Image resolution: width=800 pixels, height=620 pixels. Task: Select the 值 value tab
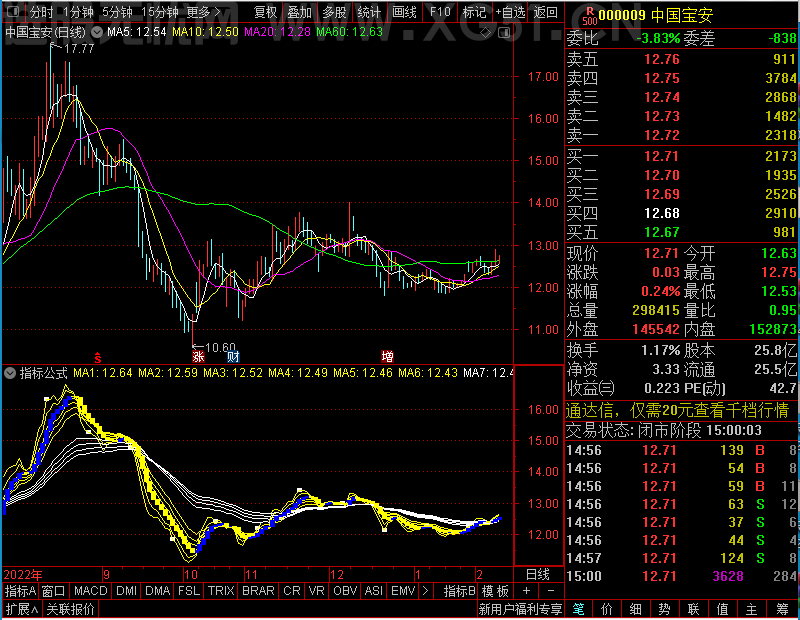(x=722, y=609)
